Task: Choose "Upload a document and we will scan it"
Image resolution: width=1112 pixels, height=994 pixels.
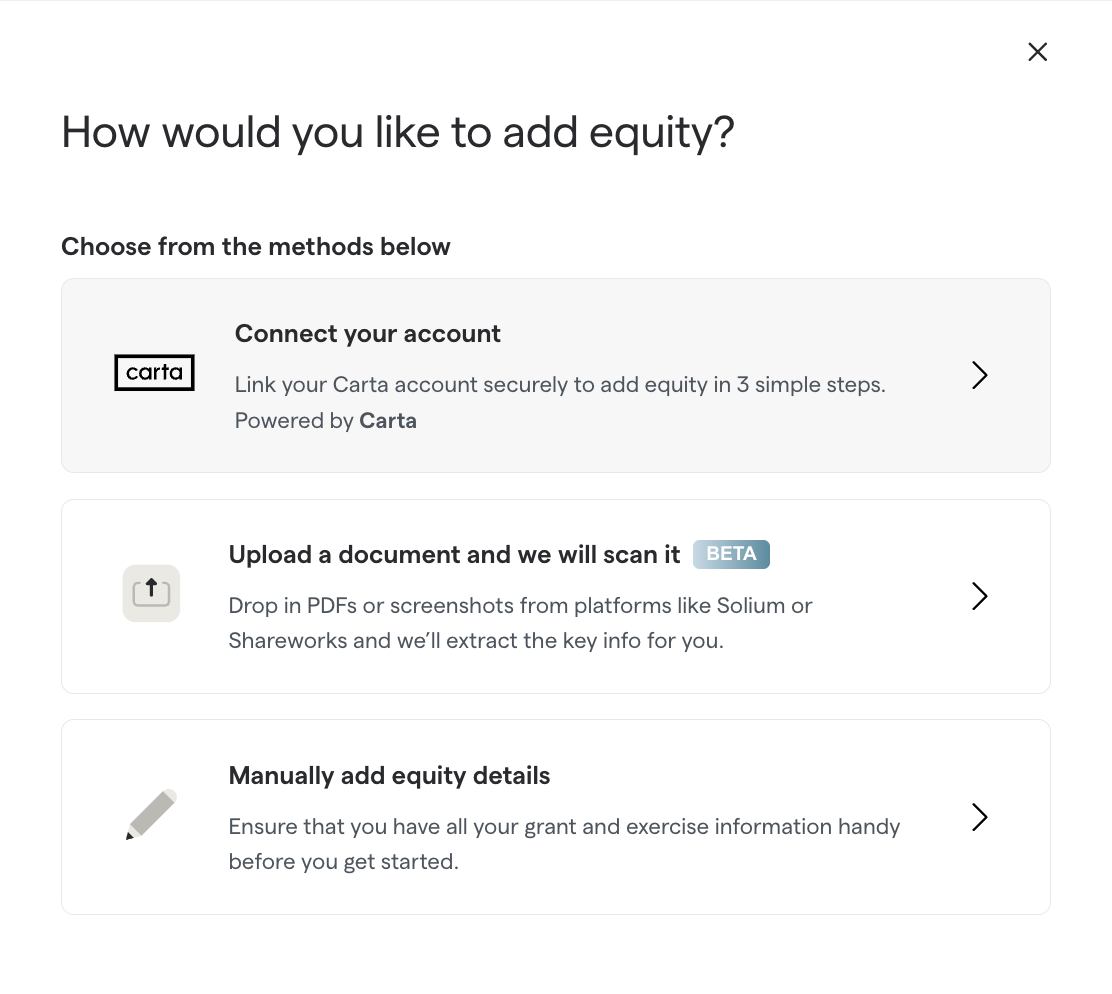Action: click(454, 555)
